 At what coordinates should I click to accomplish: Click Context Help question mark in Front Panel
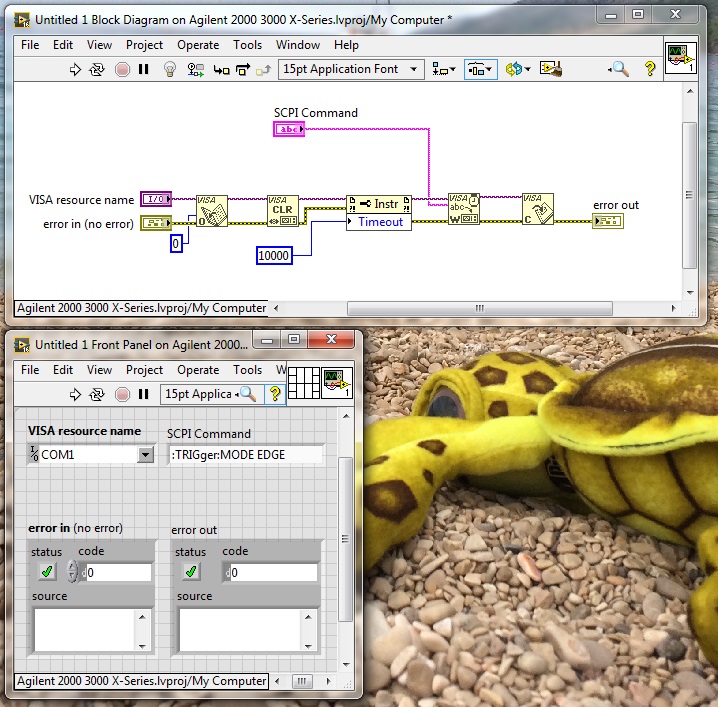click(275, 394)
